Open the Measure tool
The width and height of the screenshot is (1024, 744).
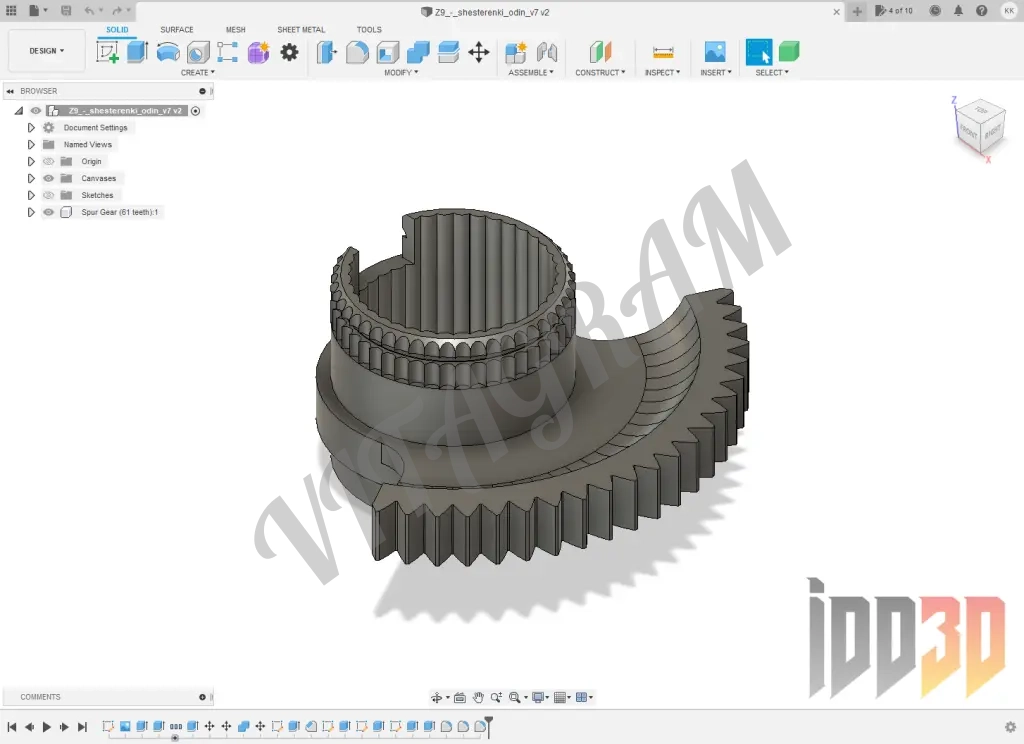coord(662,52)
